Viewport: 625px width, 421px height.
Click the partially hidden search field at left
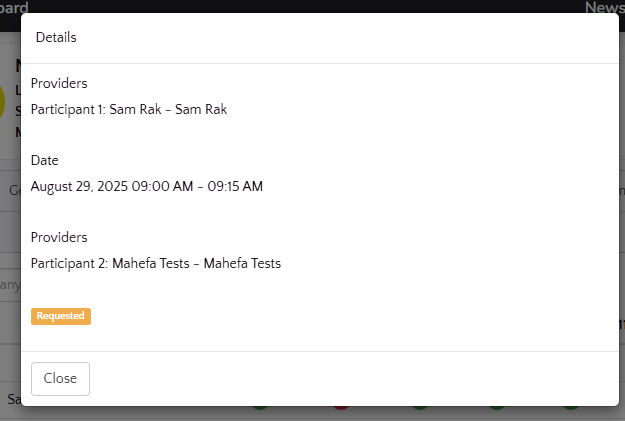[10, 285]
